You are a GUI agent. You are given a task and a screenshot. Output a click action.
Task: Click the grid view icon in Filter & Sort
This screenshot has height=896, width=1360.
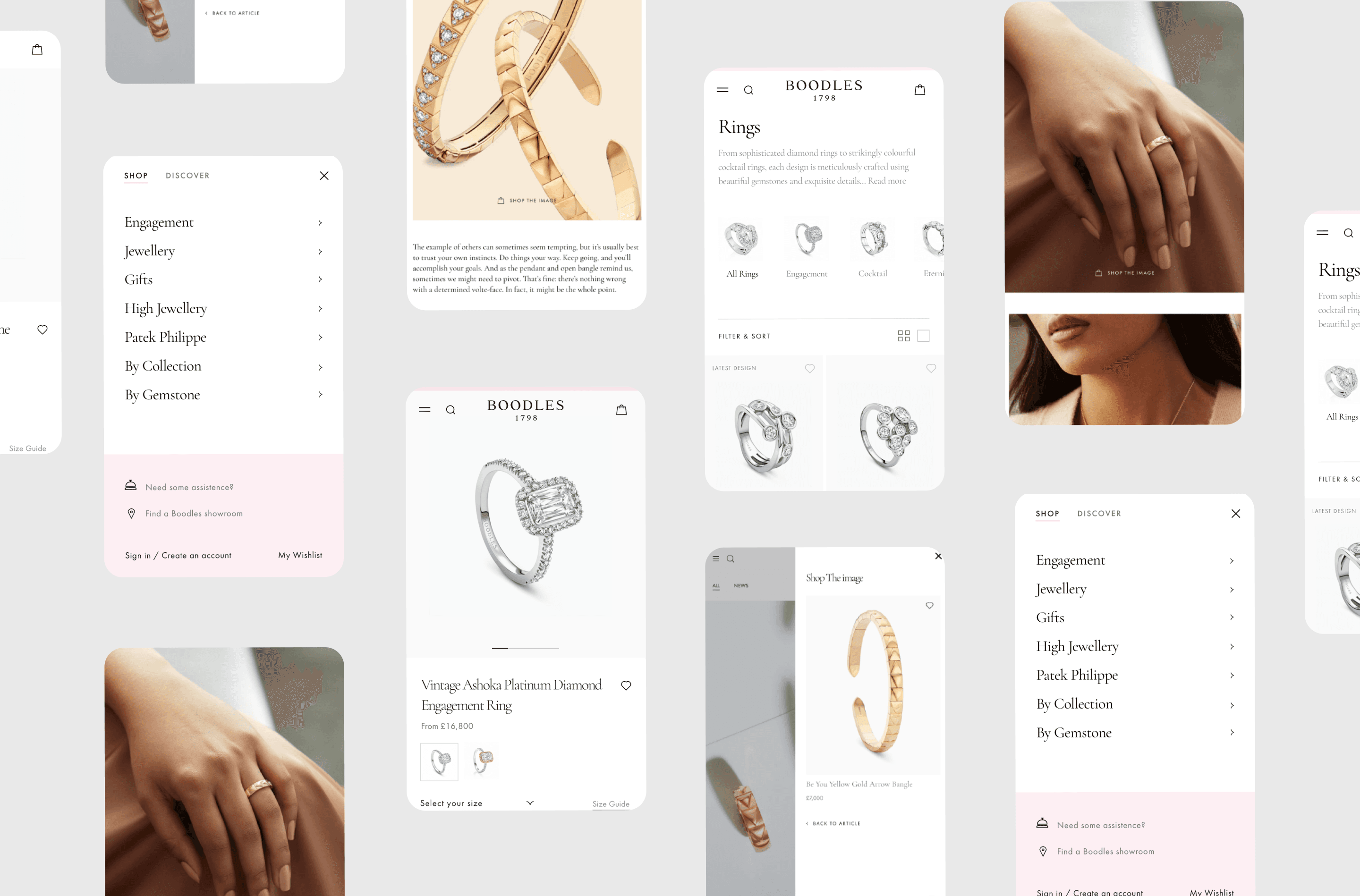coord(904,335)
